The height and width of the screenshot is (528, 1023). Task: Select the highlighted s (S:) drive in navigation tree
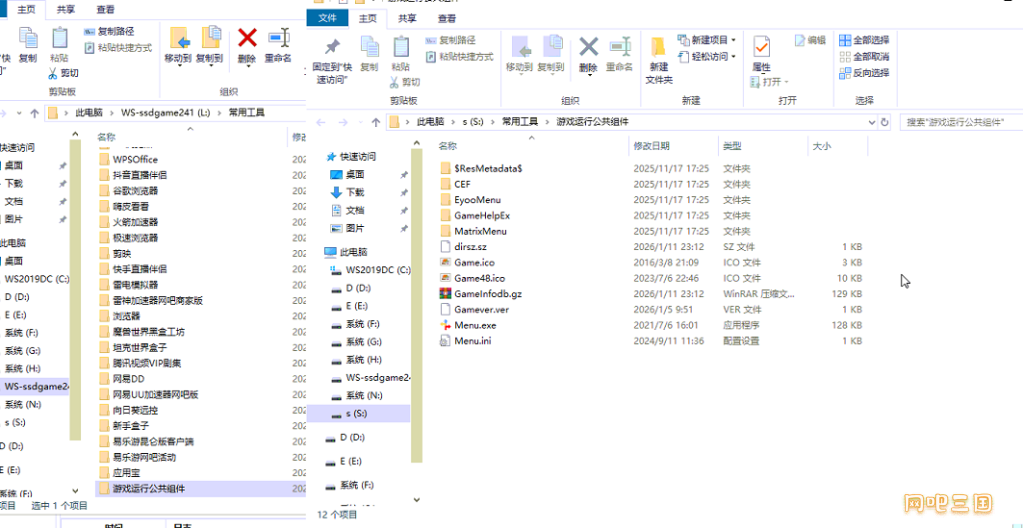pyautogui.click(x=357, y=413)
